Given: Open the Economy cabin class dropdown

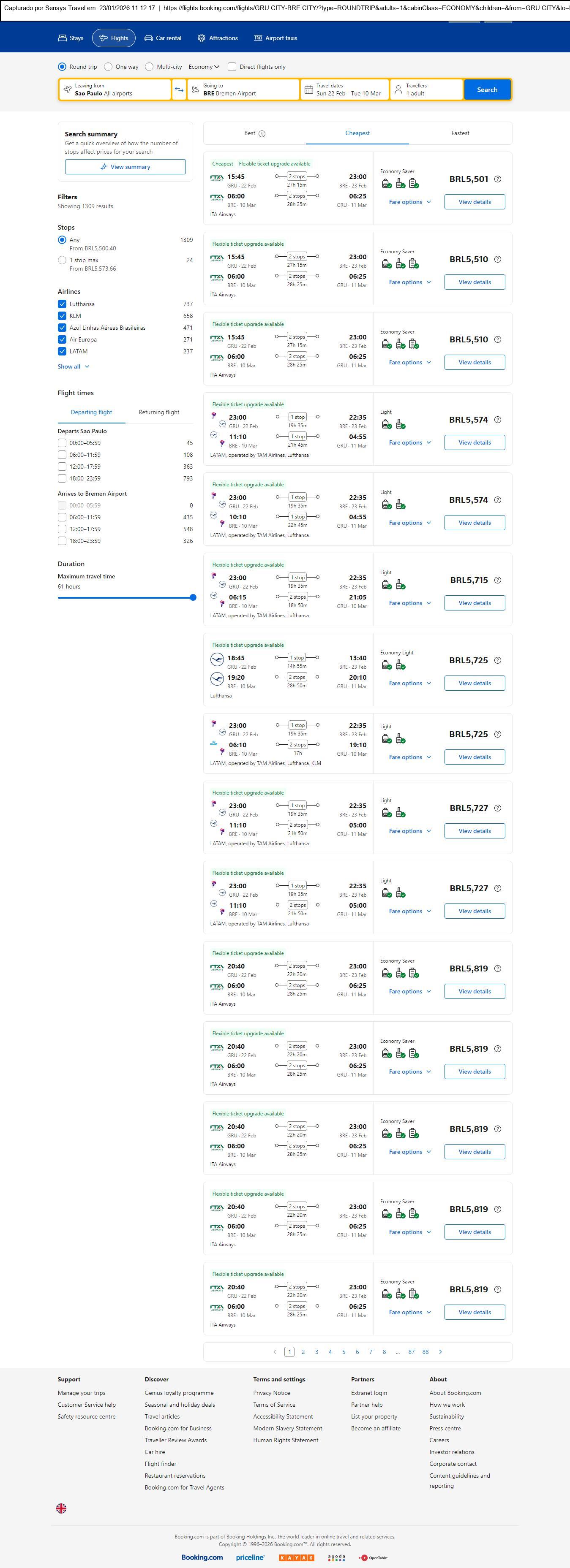Looking at the screenshot, I should click(x=203, y=67).
